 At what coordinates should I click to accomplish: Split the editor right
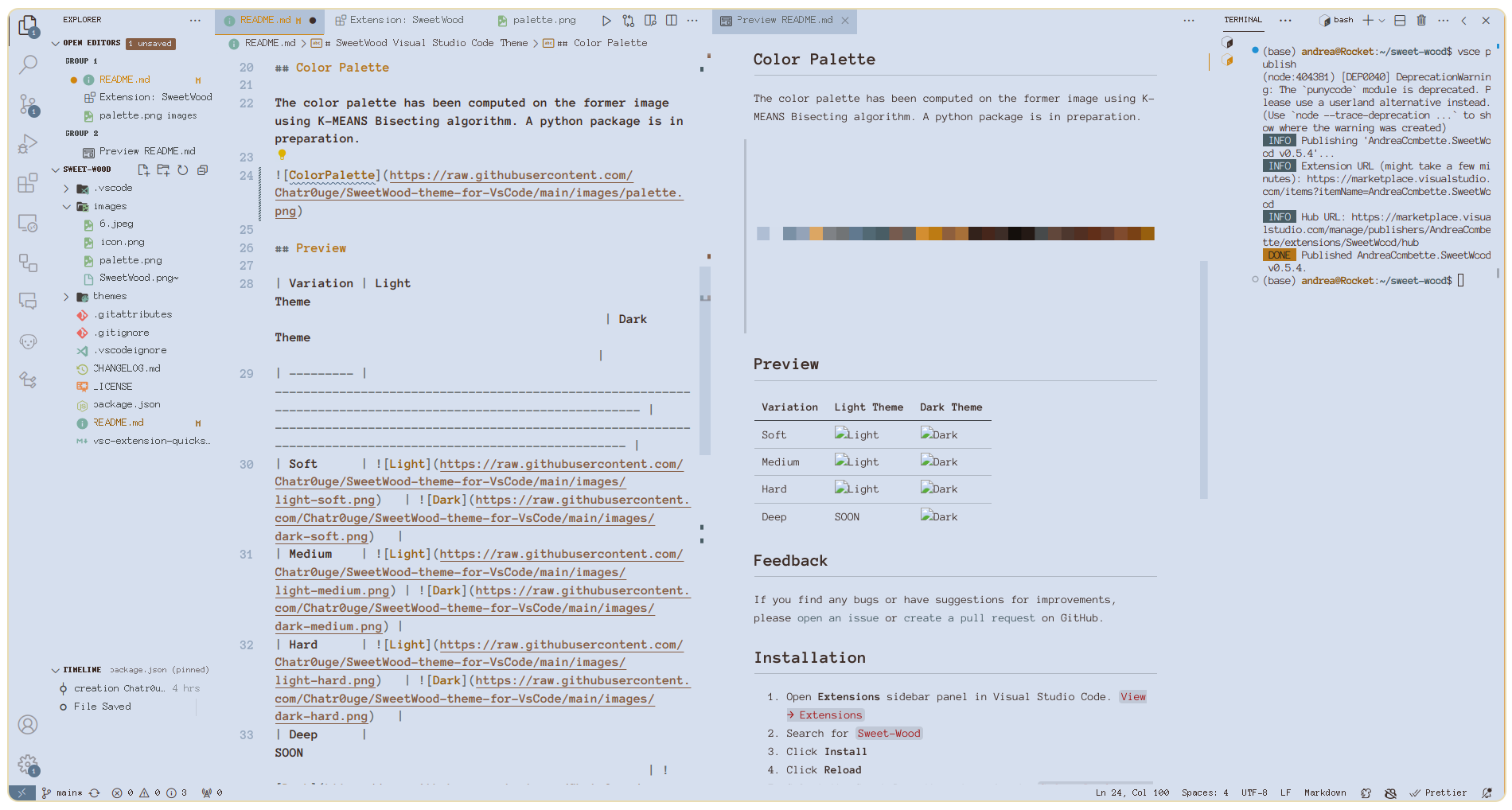tap(672, 21)
